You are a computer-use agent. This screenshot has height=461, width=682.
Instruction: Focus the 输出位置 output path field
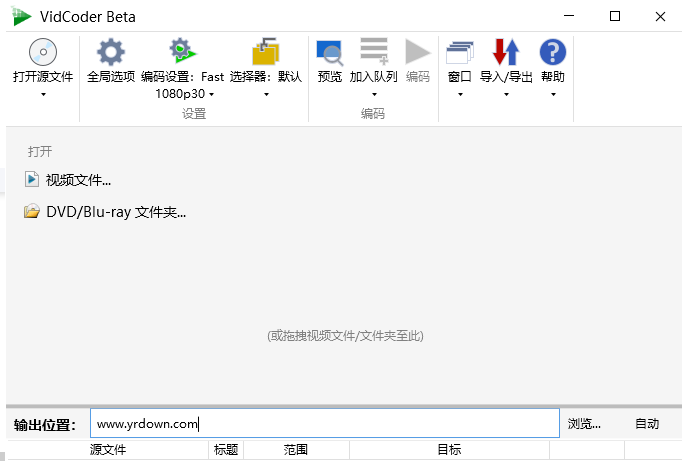(x=324, y=423)
